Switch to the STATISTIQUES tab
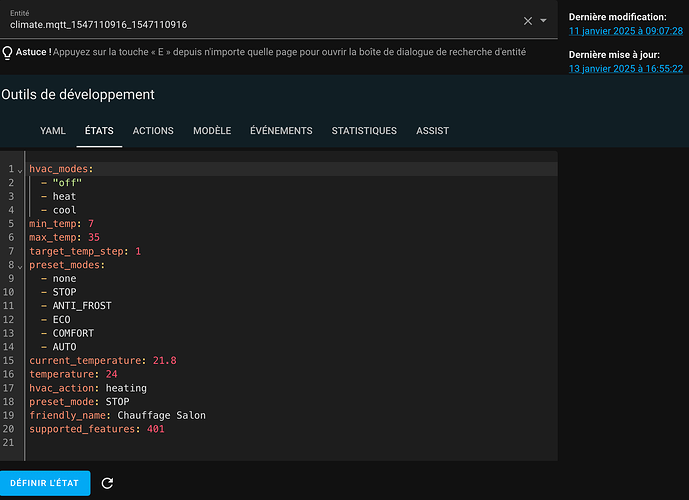The image size is (689, 500). [364, 131]
